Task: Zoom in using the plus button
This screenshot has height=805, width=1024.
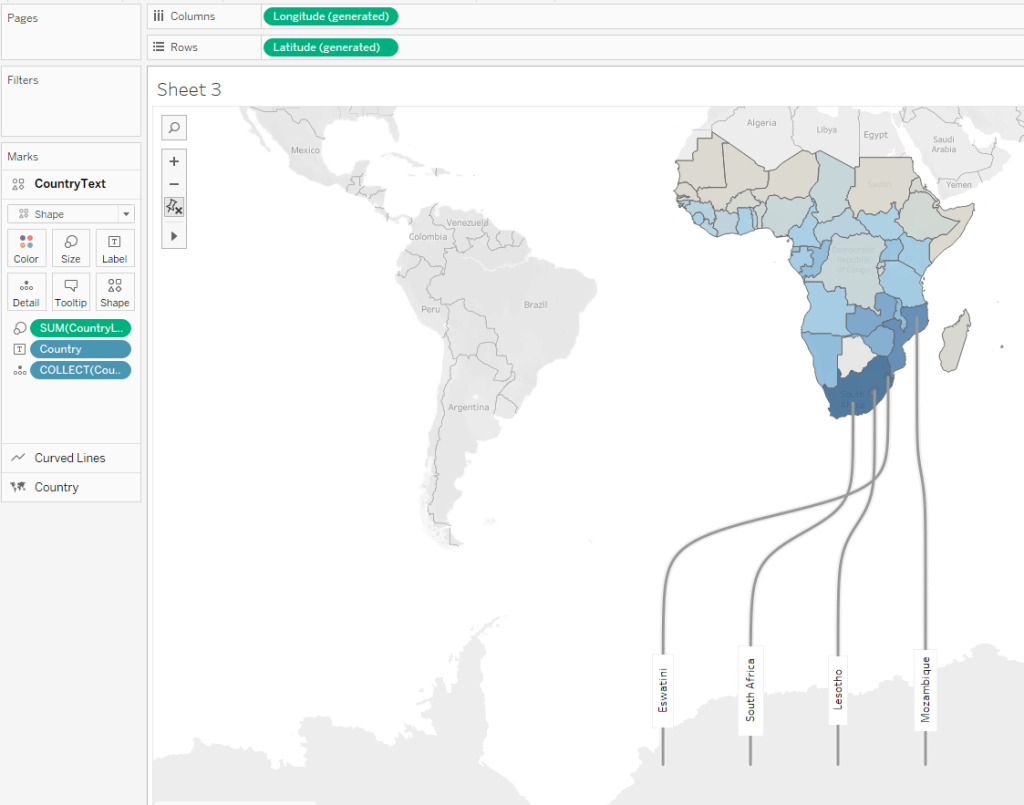Action: tap(174, 161)
